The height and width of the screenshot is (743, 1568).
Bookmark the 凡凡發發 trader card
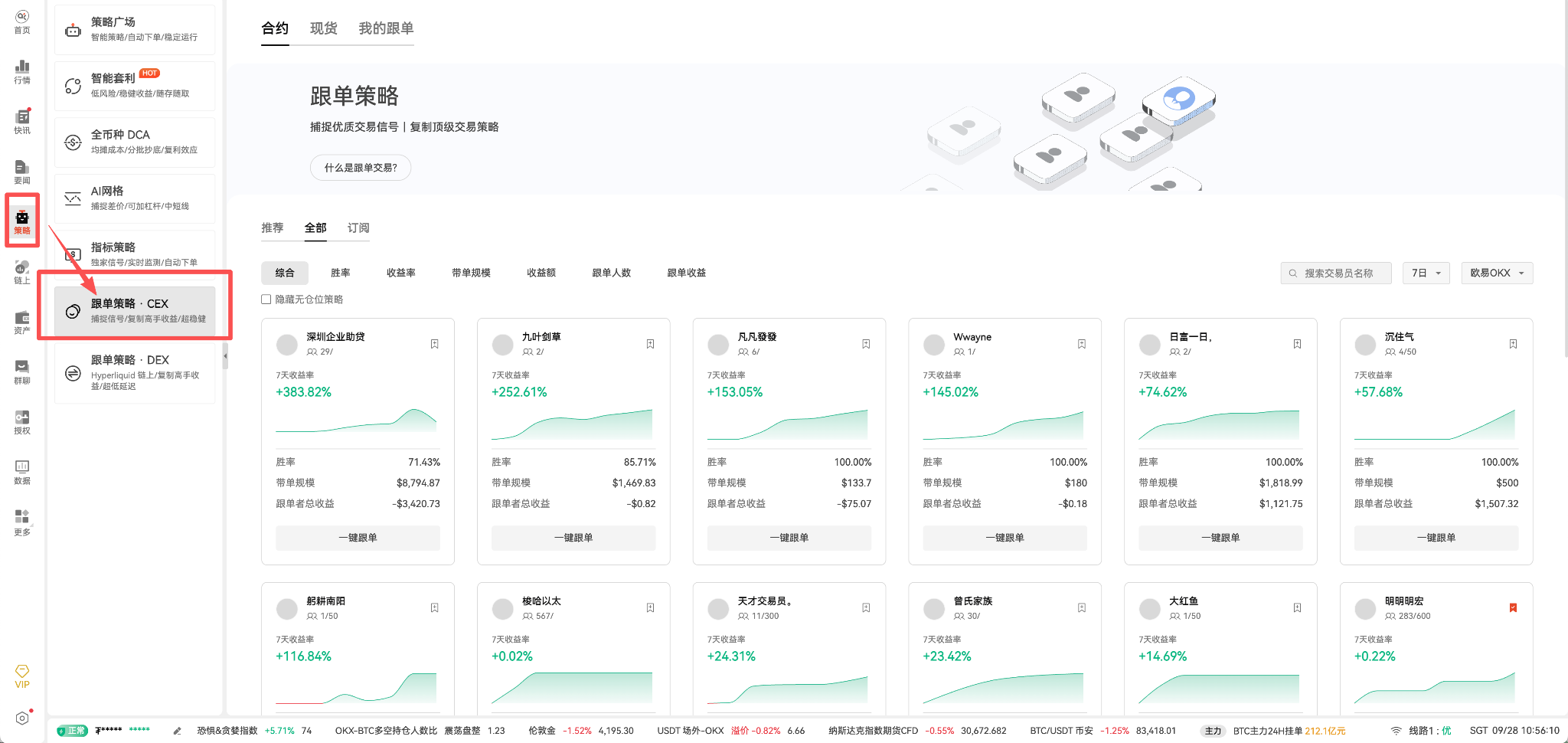click(x=866, y=344)
